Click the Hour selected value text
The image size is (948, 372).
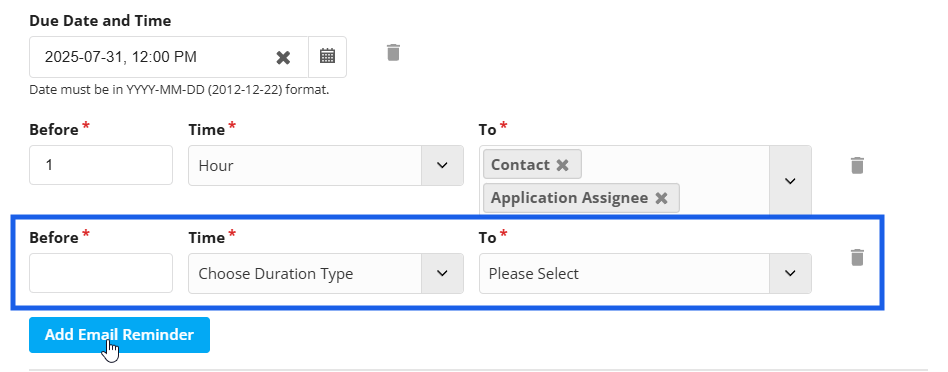click(x=216, y=166)
